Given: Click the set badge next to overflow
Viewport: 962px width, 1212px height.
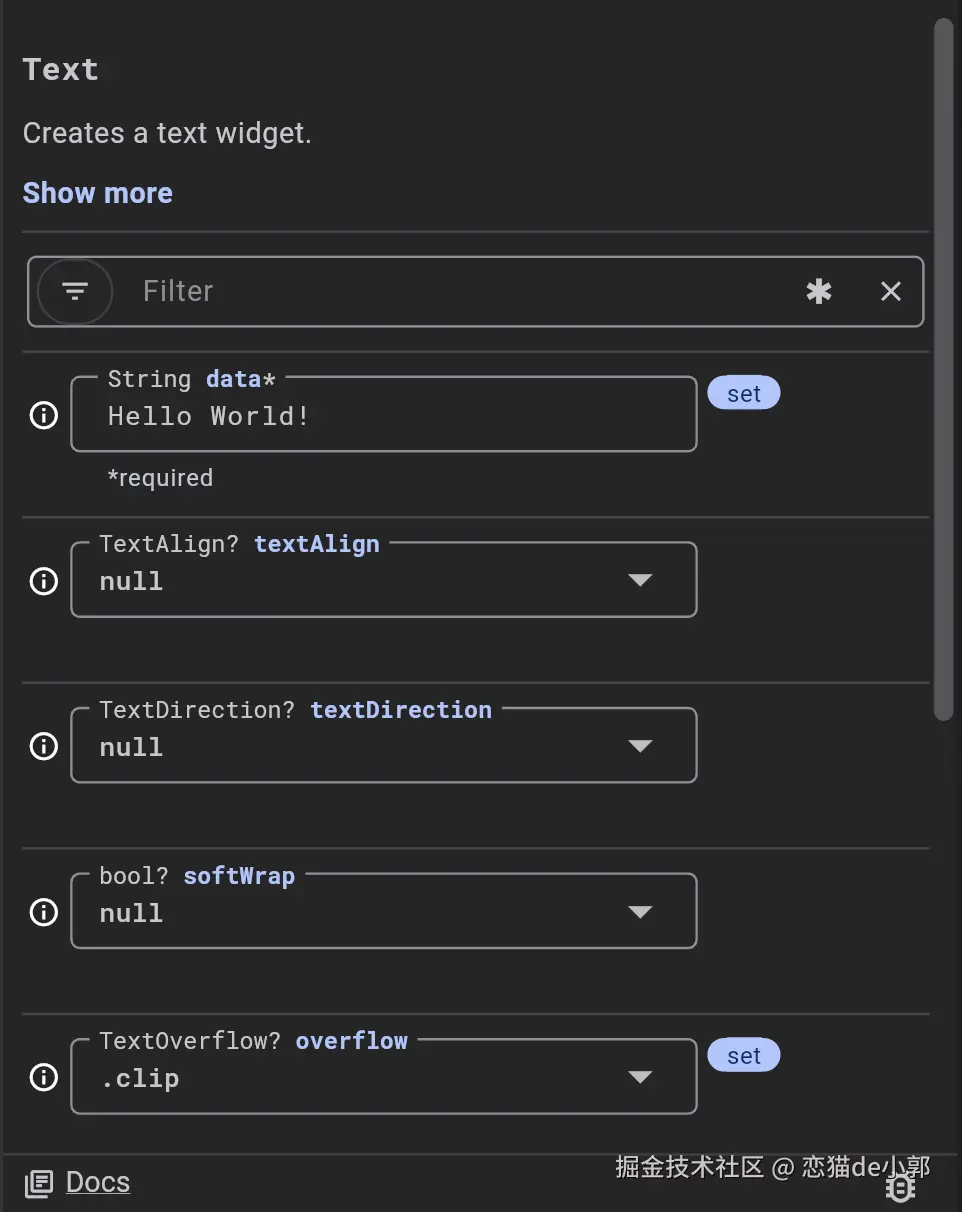Looking at the screenshot, I should pos(743,1056).
